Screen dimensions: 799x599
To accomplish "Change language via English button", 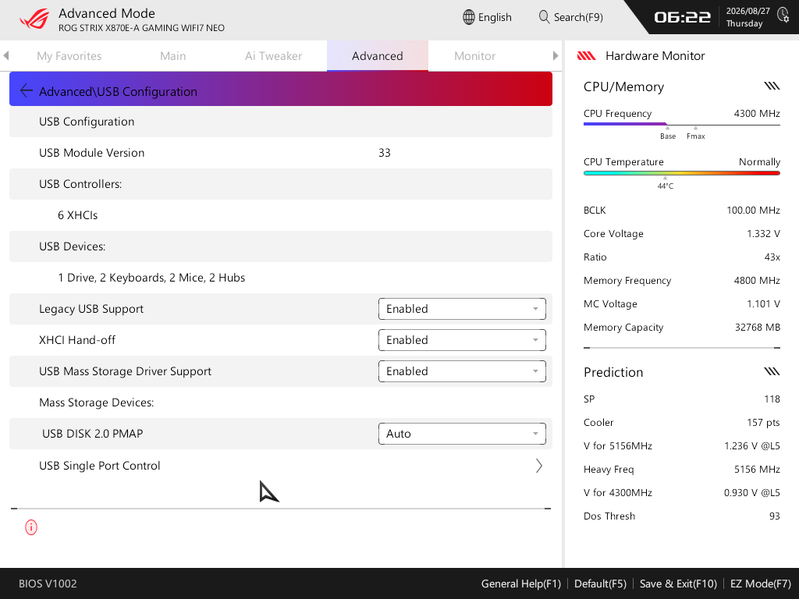I will point(487,17).
